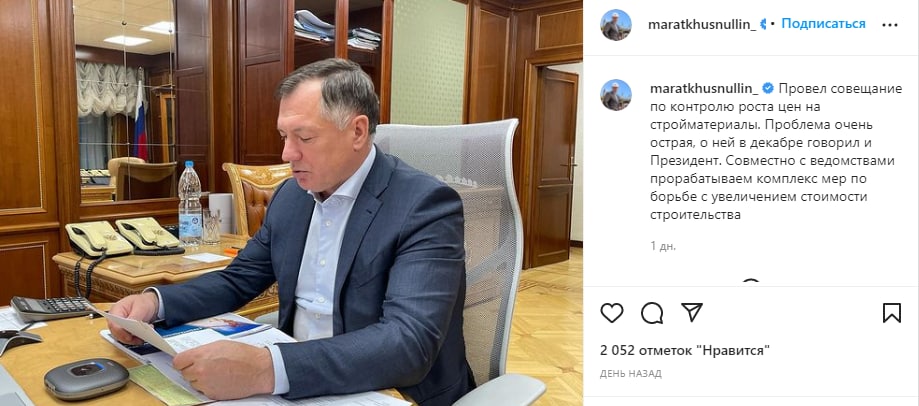Image resolution: width=919 pixels, height=406 pixels.
Task: Open comments via the speech bubble icon
Action: pos(652,313)
